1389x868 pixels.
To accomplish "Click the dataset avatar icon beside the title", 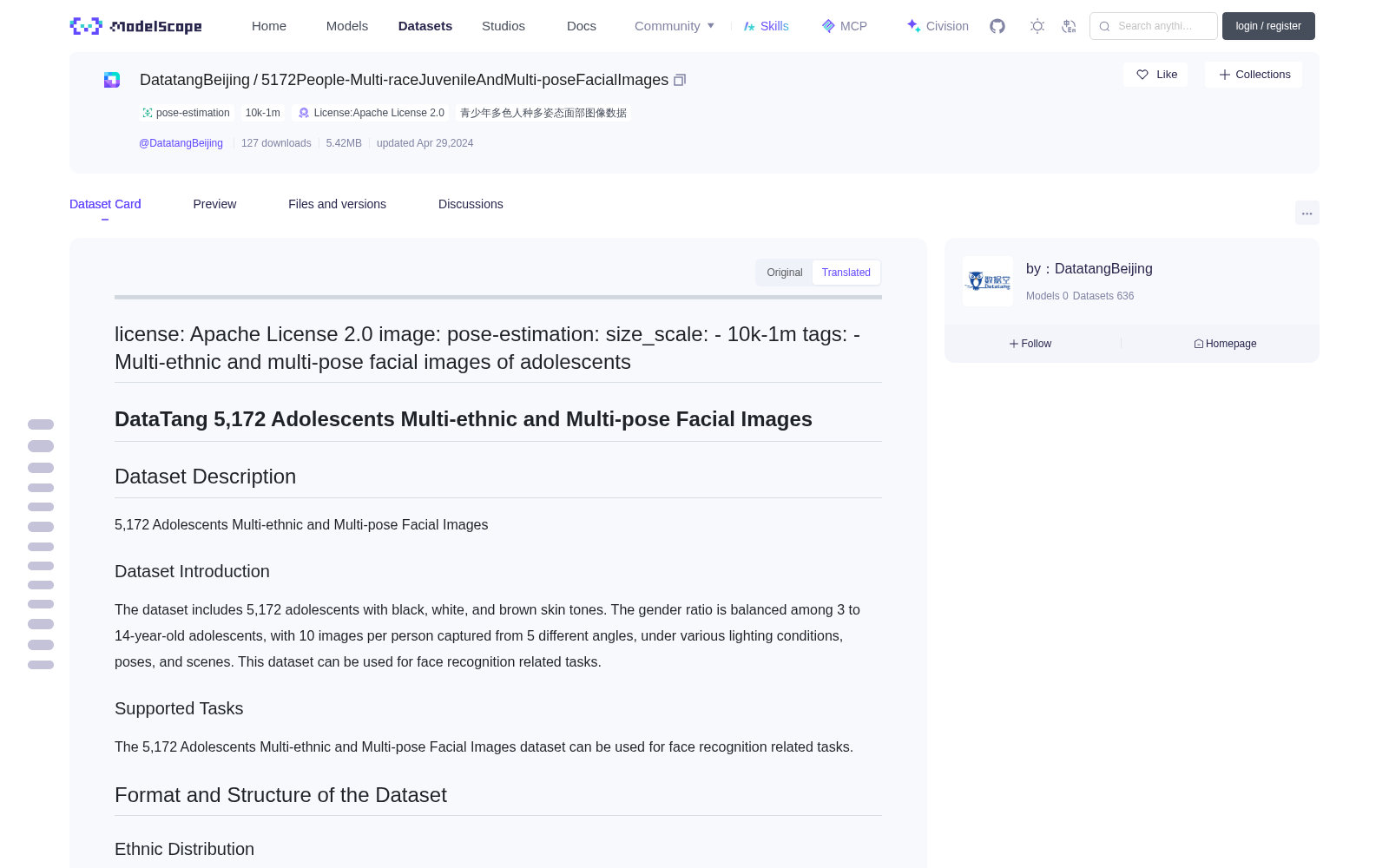I will (x=112, y=80).
